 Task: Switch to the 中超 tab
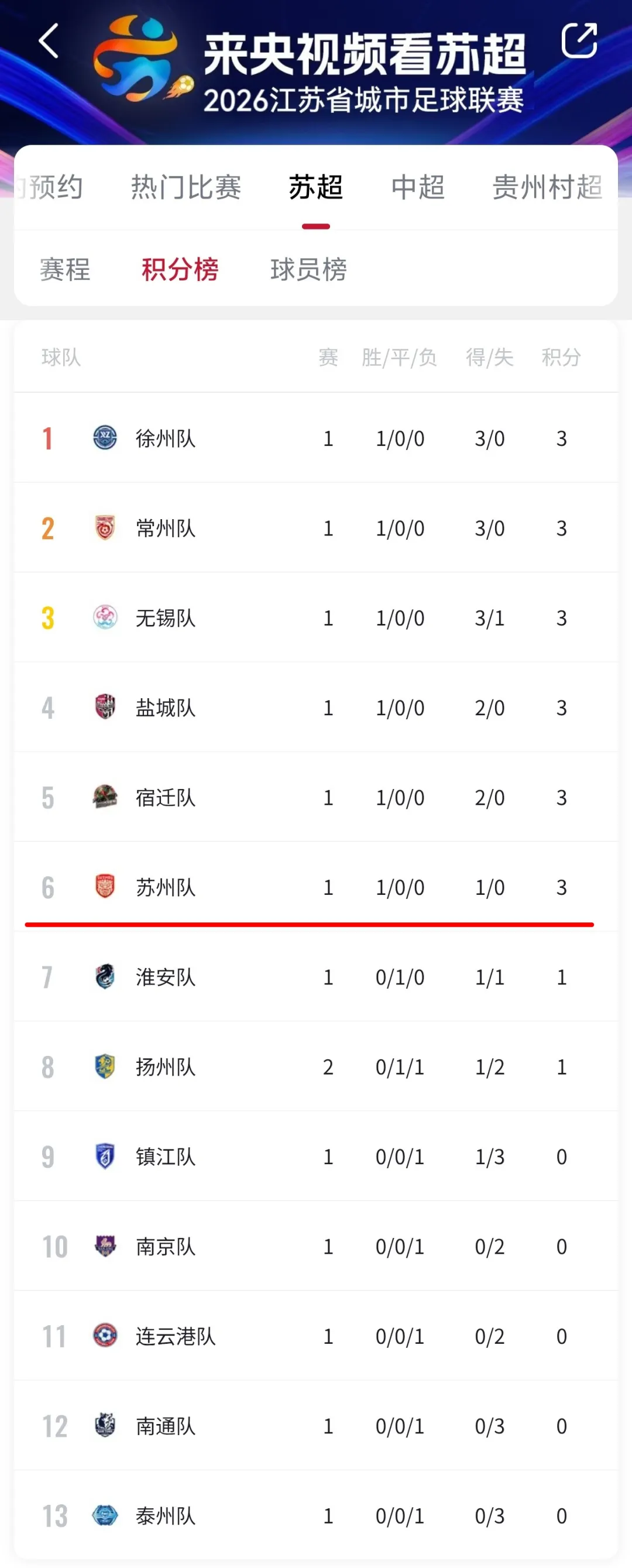point(418,187)
